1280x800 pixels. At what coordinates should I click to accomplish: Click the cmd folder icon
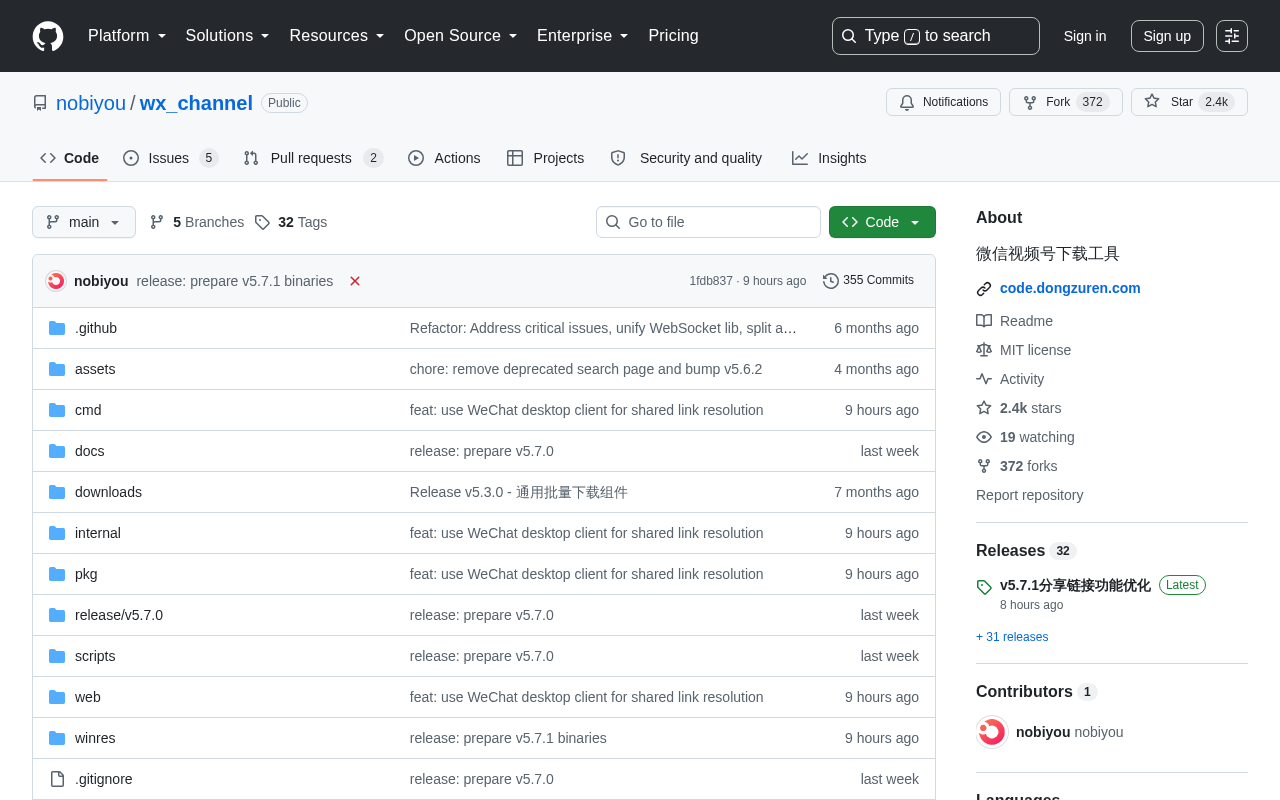click(x=57, y=410)
